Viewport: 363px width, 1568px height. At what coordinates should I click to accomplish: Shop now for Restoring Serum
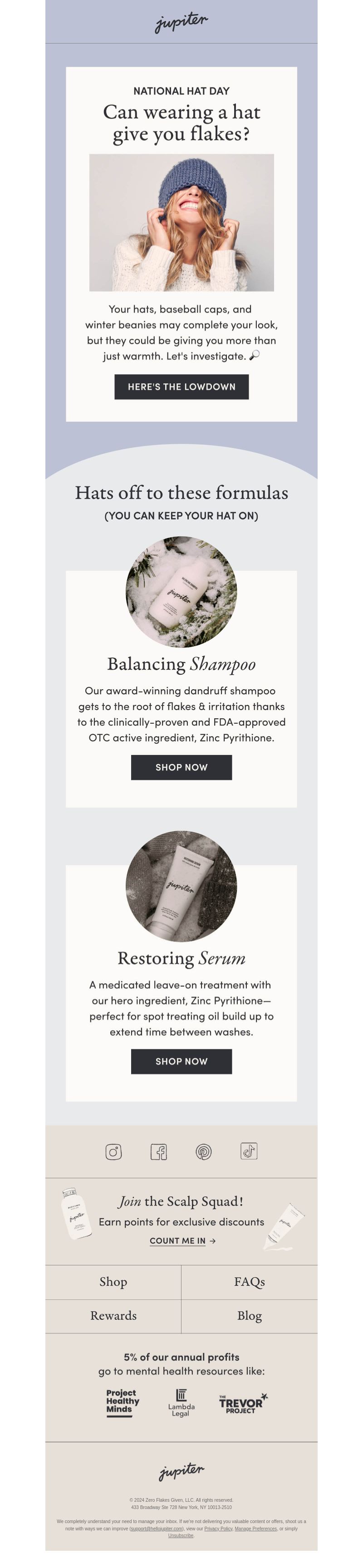pos(181,1061)
